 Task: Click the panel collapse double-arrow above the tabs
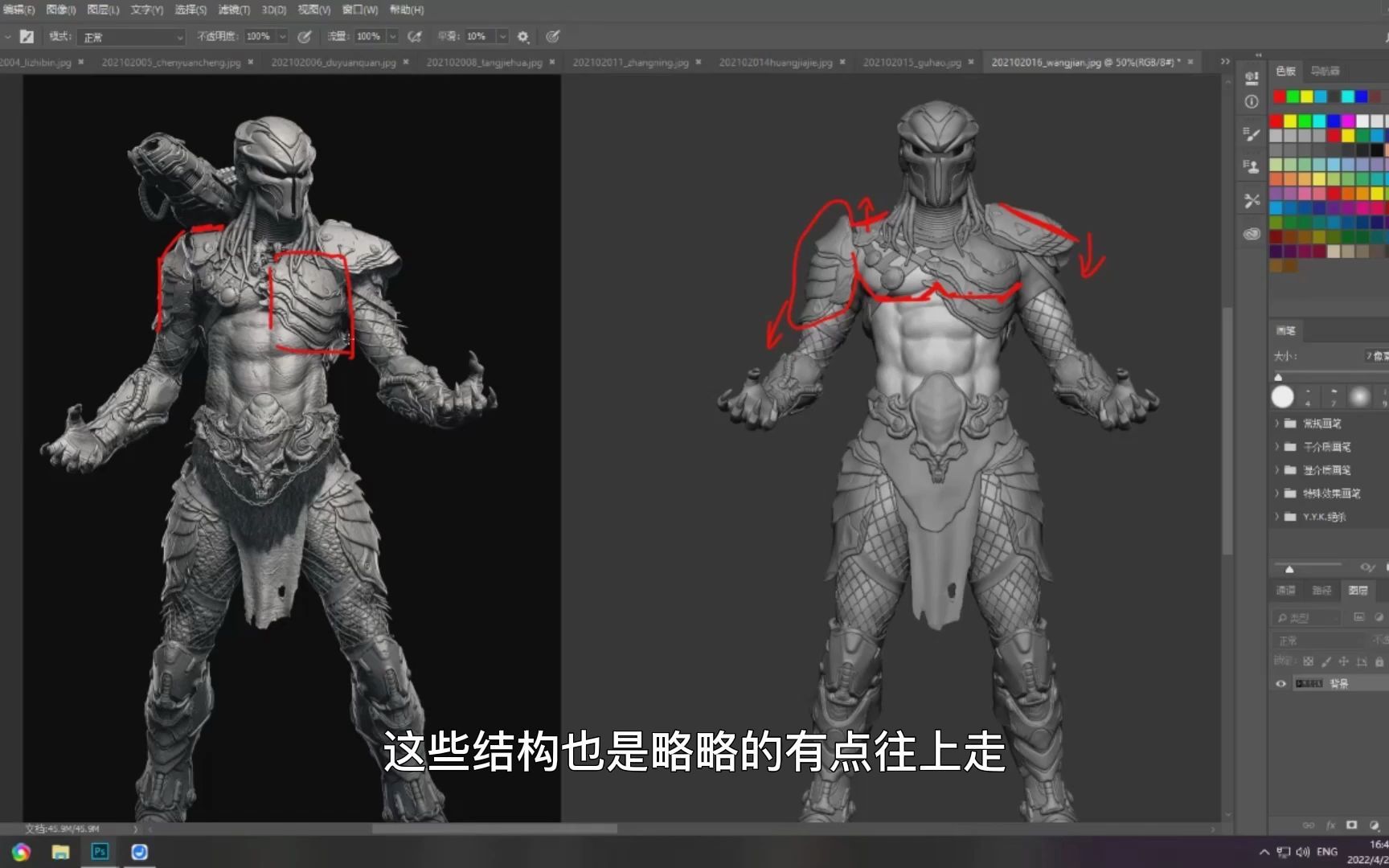(x=1225, y=61)
